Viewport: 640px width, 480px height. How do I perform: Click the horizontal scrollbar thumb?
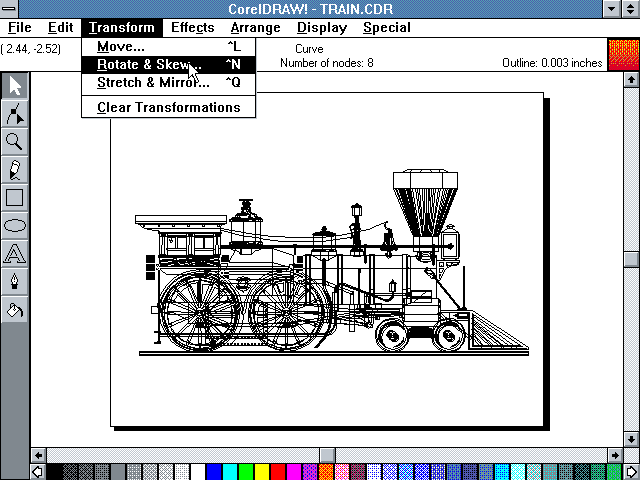pos(327,455)
